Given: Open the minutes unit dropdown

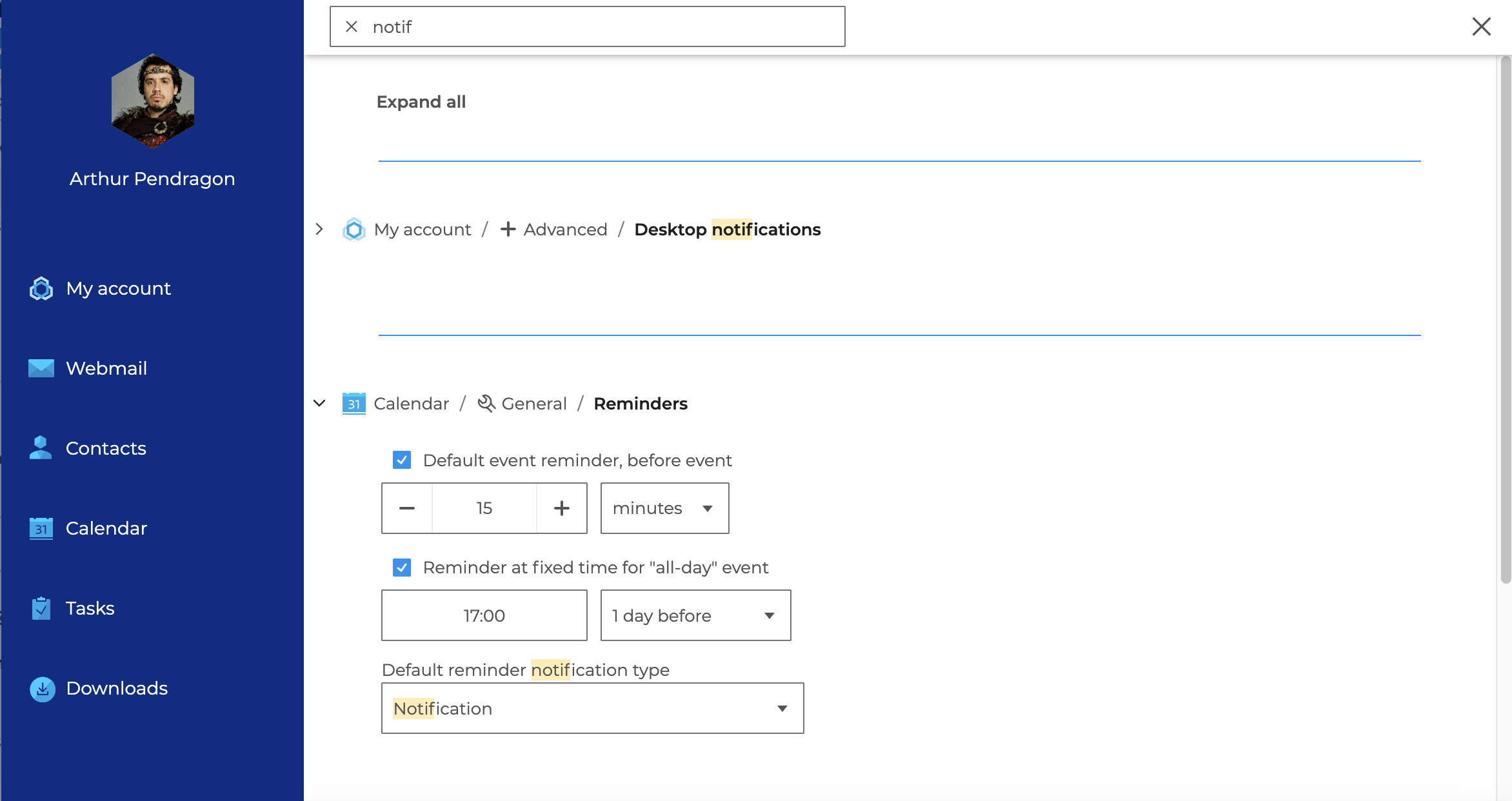Looking at the screenshot, I should click(x=665, y=508).
